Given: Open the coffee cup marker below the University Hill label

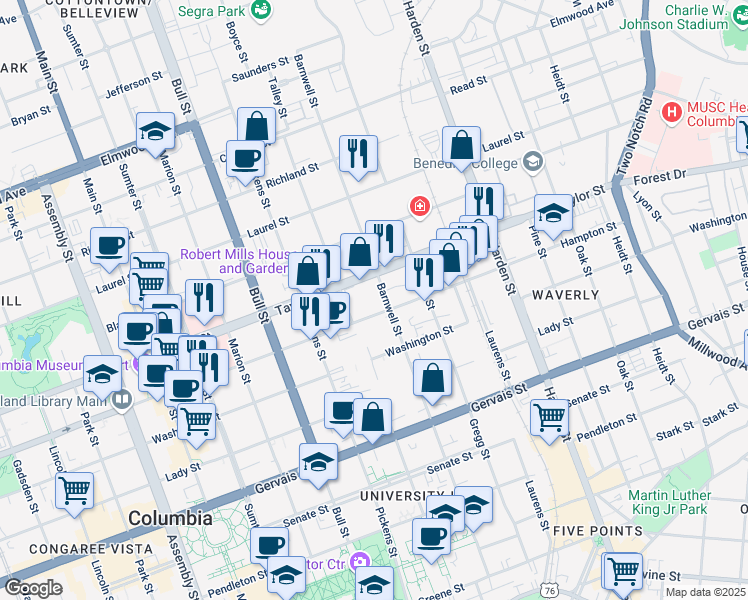Looking at the screenshot, I should (x=432, y=538).
